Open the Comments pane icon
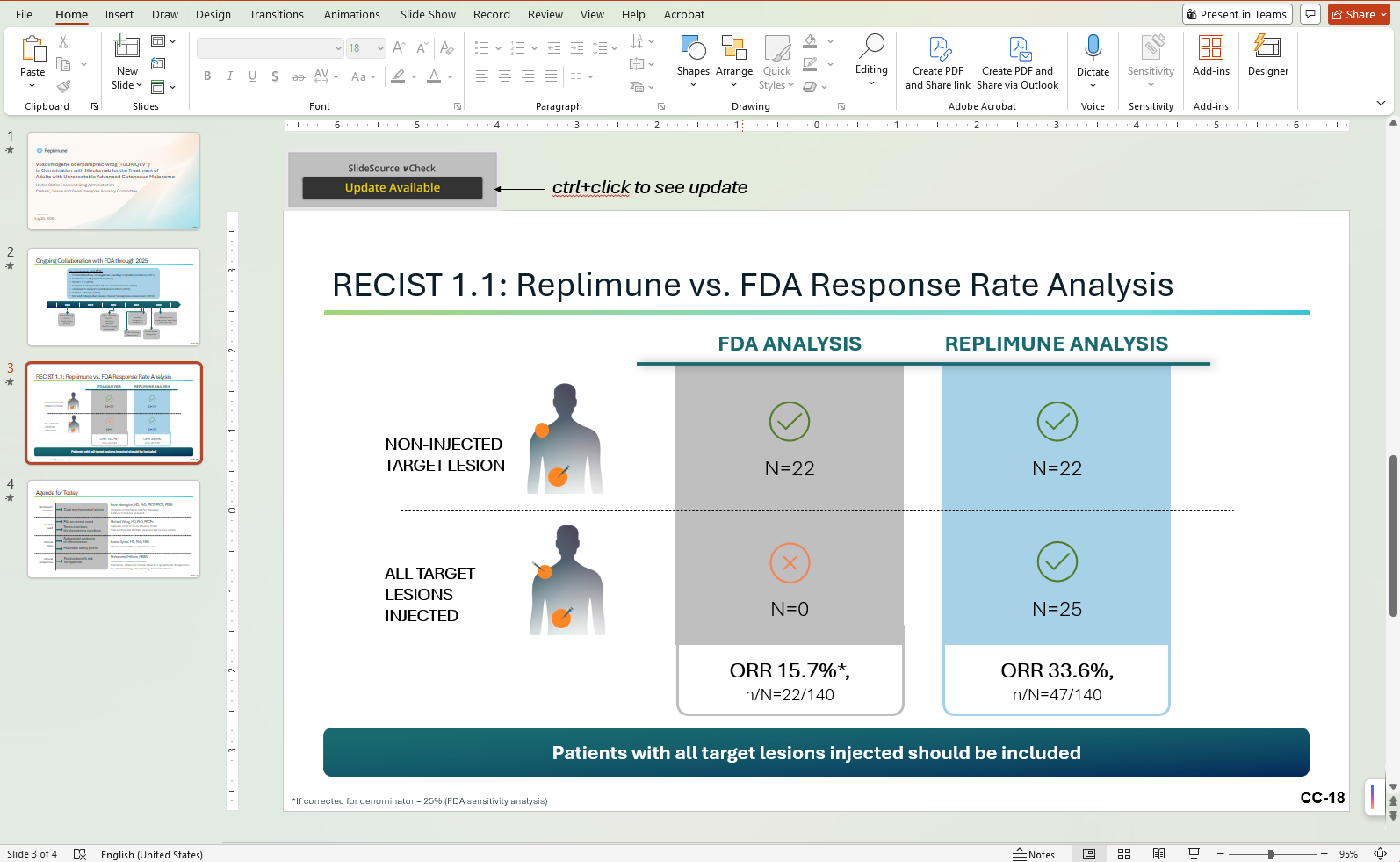This screenshot has height=862, width=1400. click(x=1310, y=14)
